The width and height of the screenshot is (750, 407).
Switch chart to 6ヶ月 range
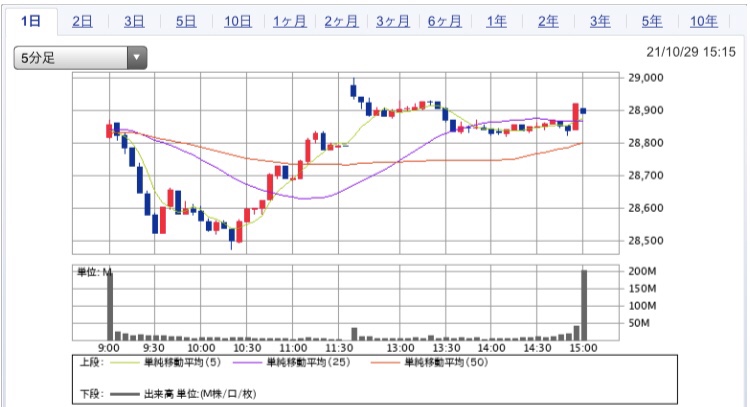click(444, 22)
